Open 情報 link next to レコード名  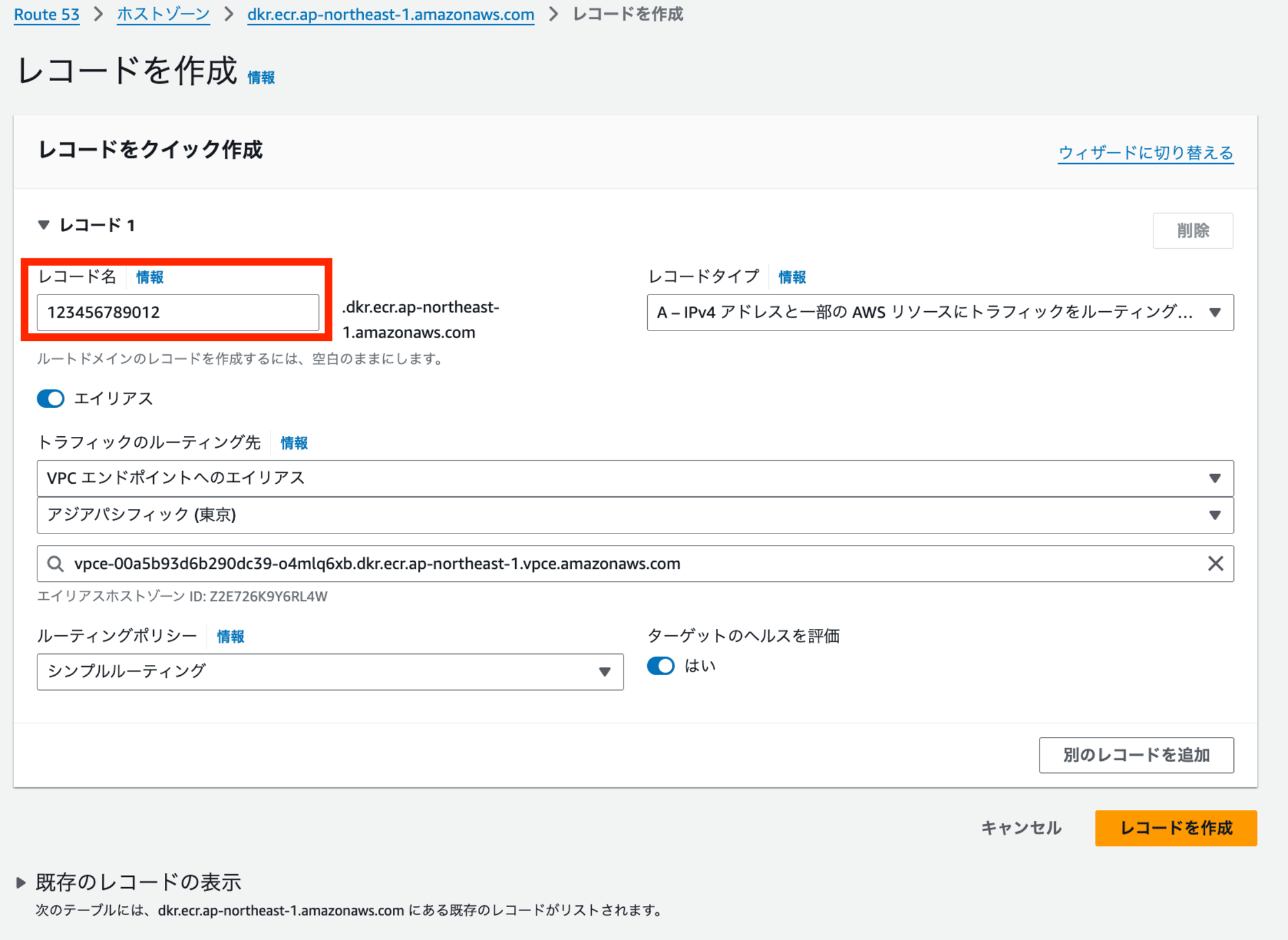point(149,277)
